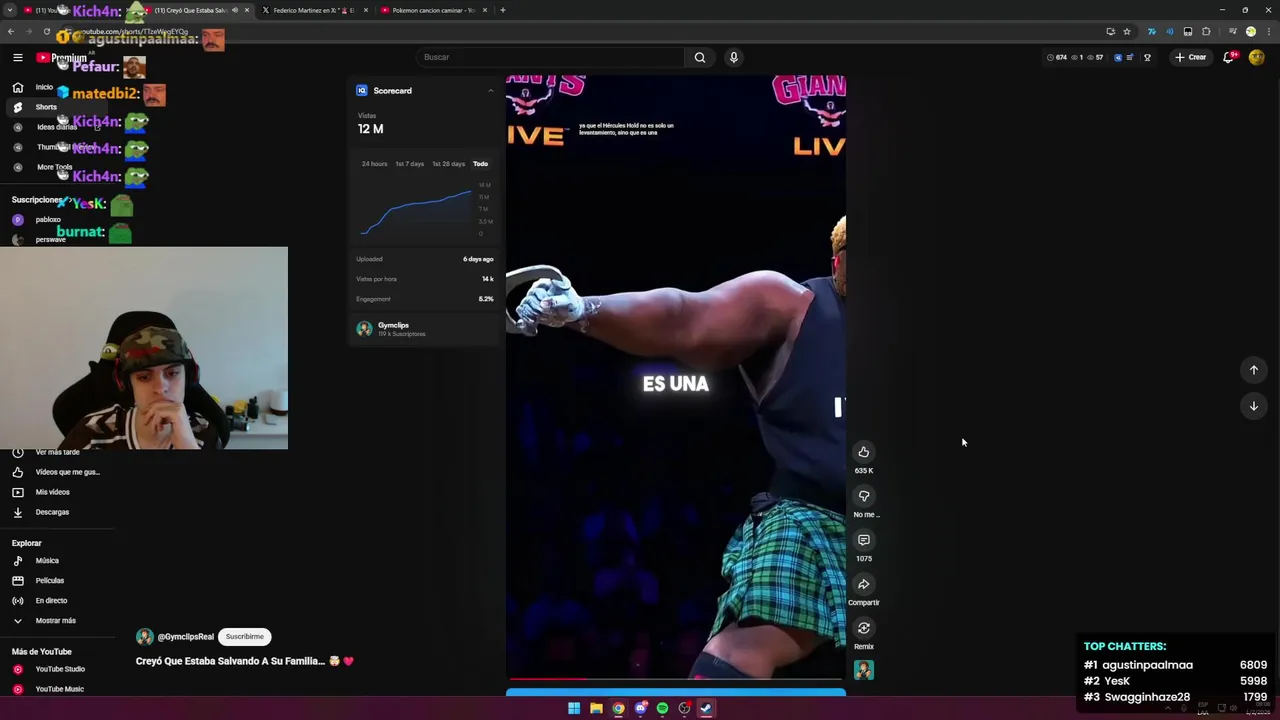This screenshot has width=1280, height=720.
Task: Share the short via Compartir icon
Action: 864,584
